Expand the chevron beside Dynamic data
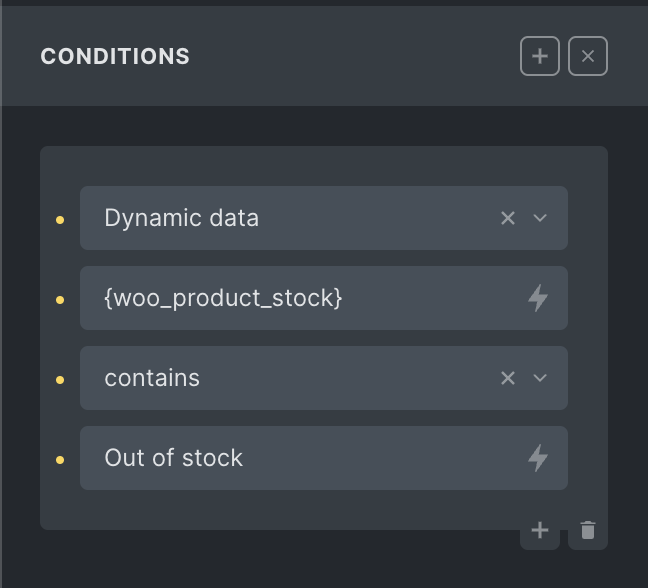 [x=540, y=218]
